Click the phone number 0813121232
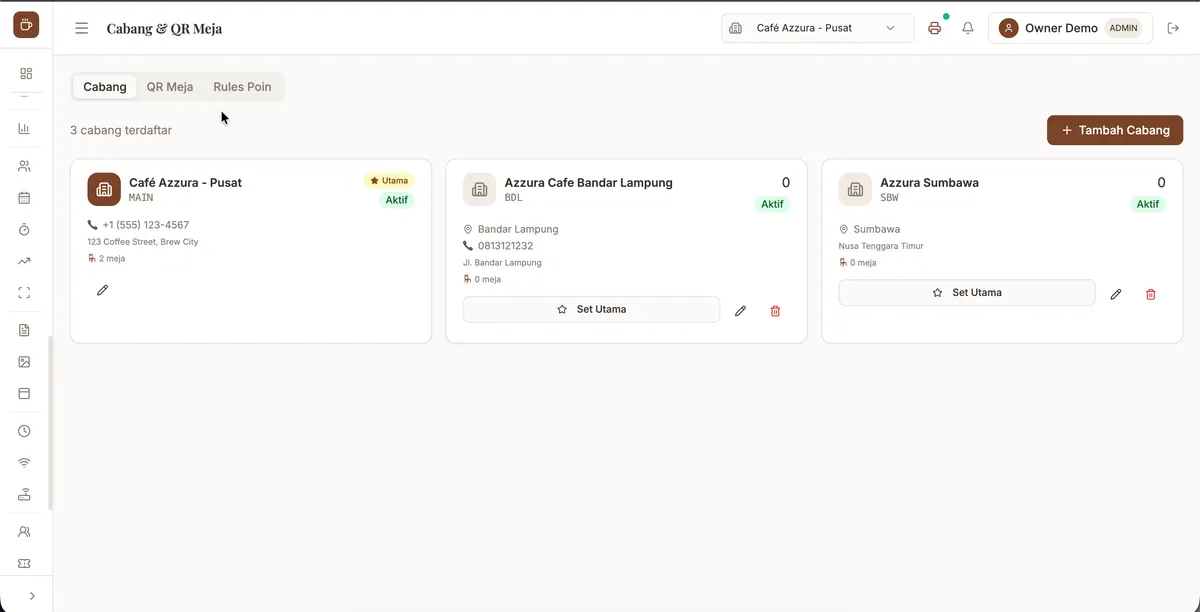 coord(505,246)
